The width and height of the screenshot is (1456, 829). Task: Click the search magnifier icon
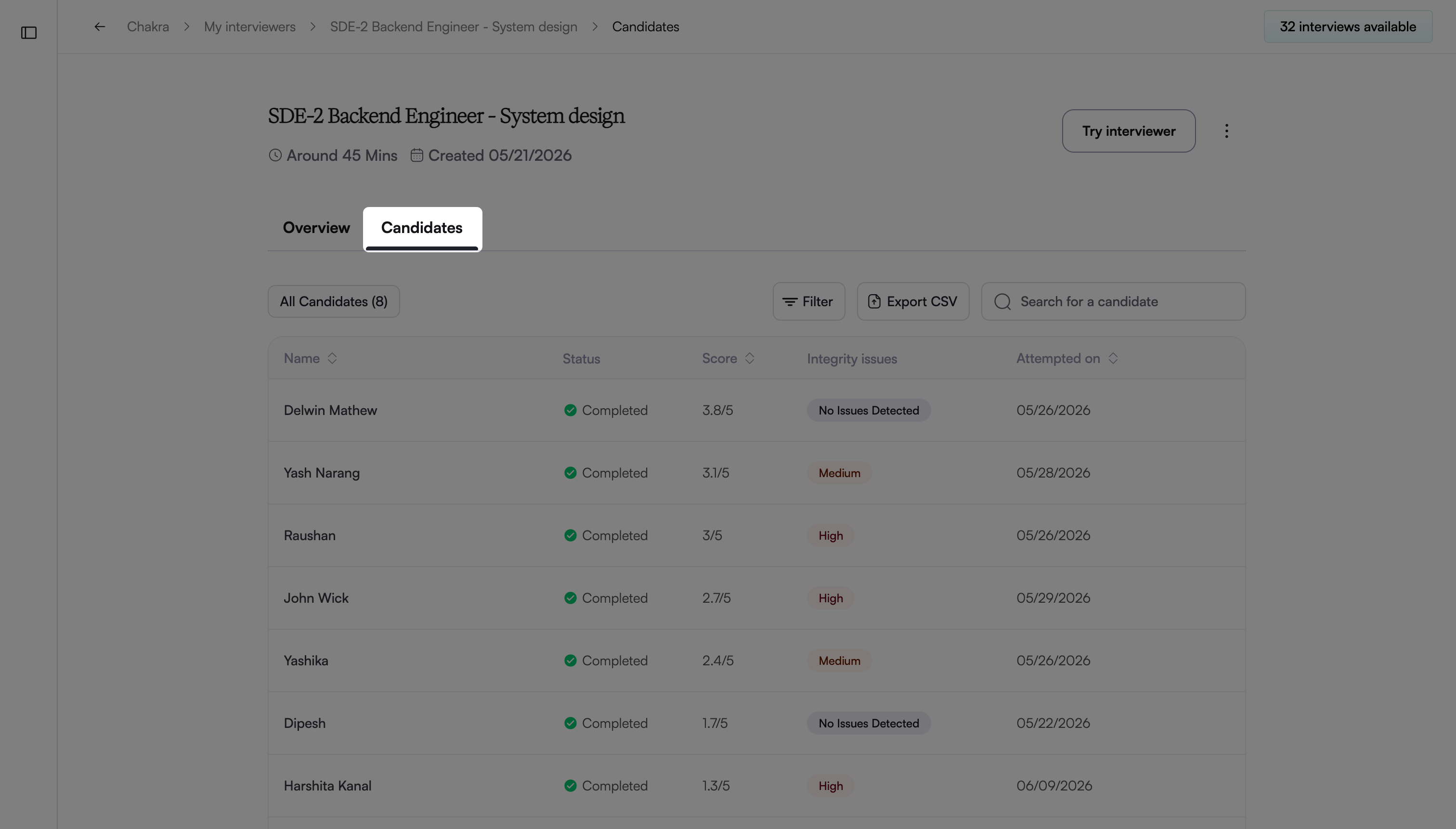pos(1003,302)
